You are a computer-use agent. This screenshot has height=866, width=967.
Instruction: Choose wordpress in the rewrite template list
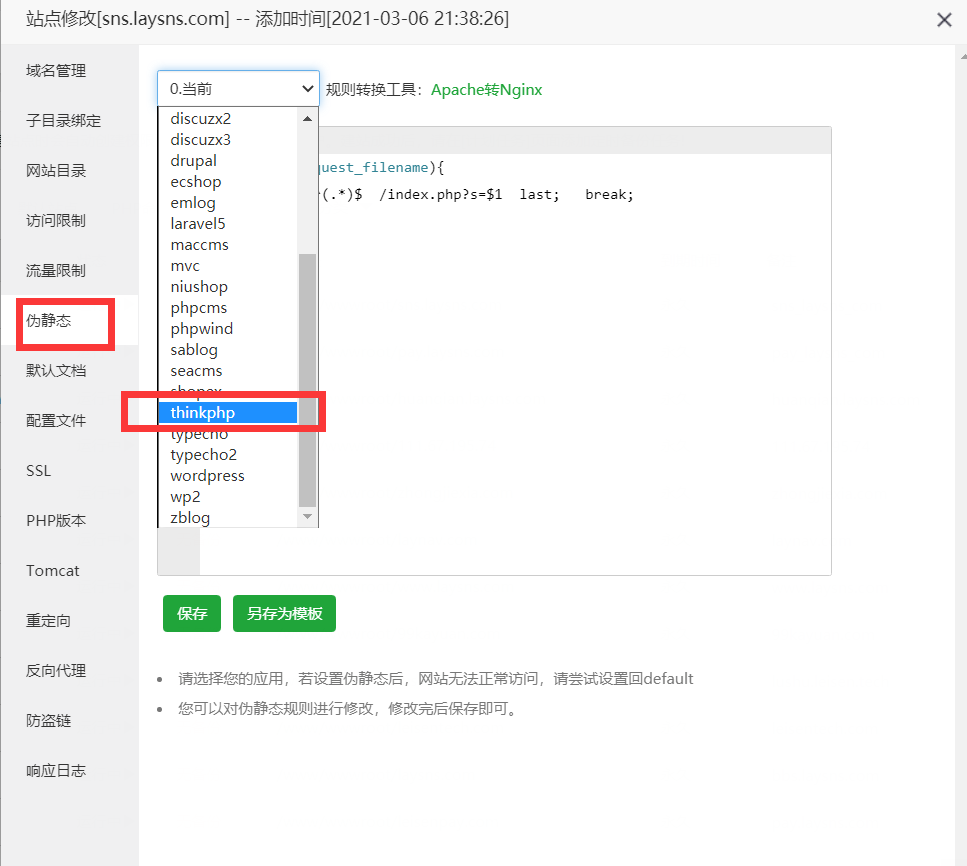(207, 476)
